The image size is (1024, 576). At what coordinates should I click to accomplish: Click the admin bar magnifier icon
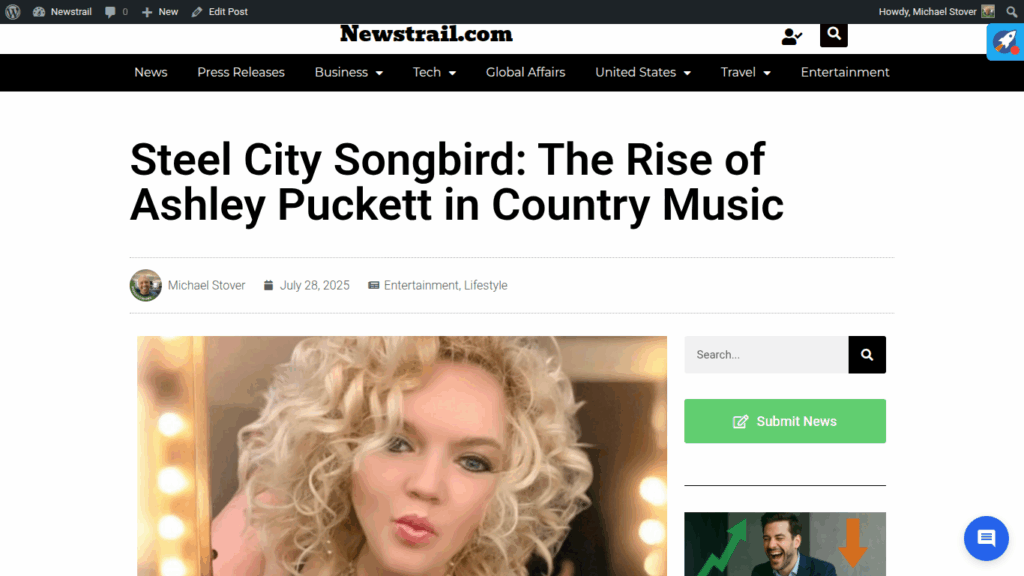click(1012, 12)
